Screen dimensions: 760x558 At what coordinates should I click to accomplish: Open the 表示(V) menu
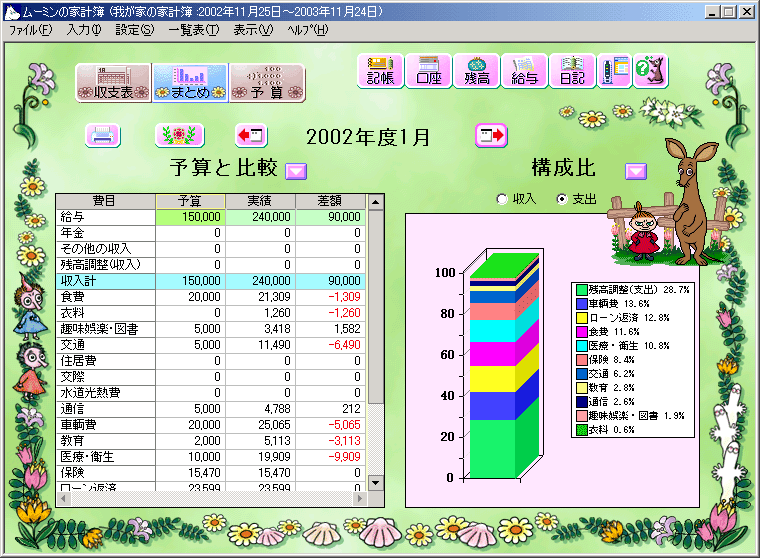[x=253, y=30]
